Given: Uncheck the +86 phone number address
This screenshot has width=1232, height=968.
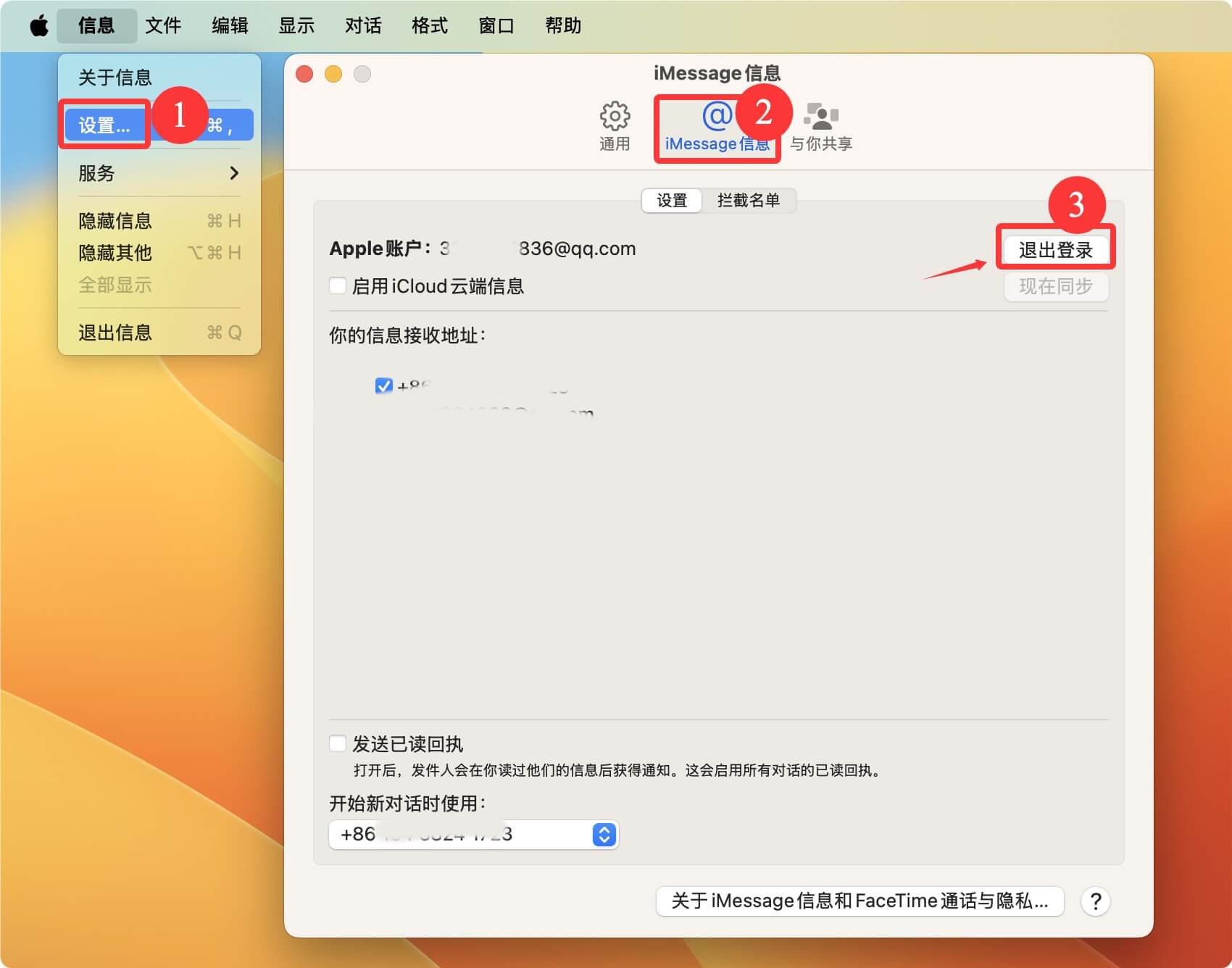Looking at the screenshot, I should [382, 386].
